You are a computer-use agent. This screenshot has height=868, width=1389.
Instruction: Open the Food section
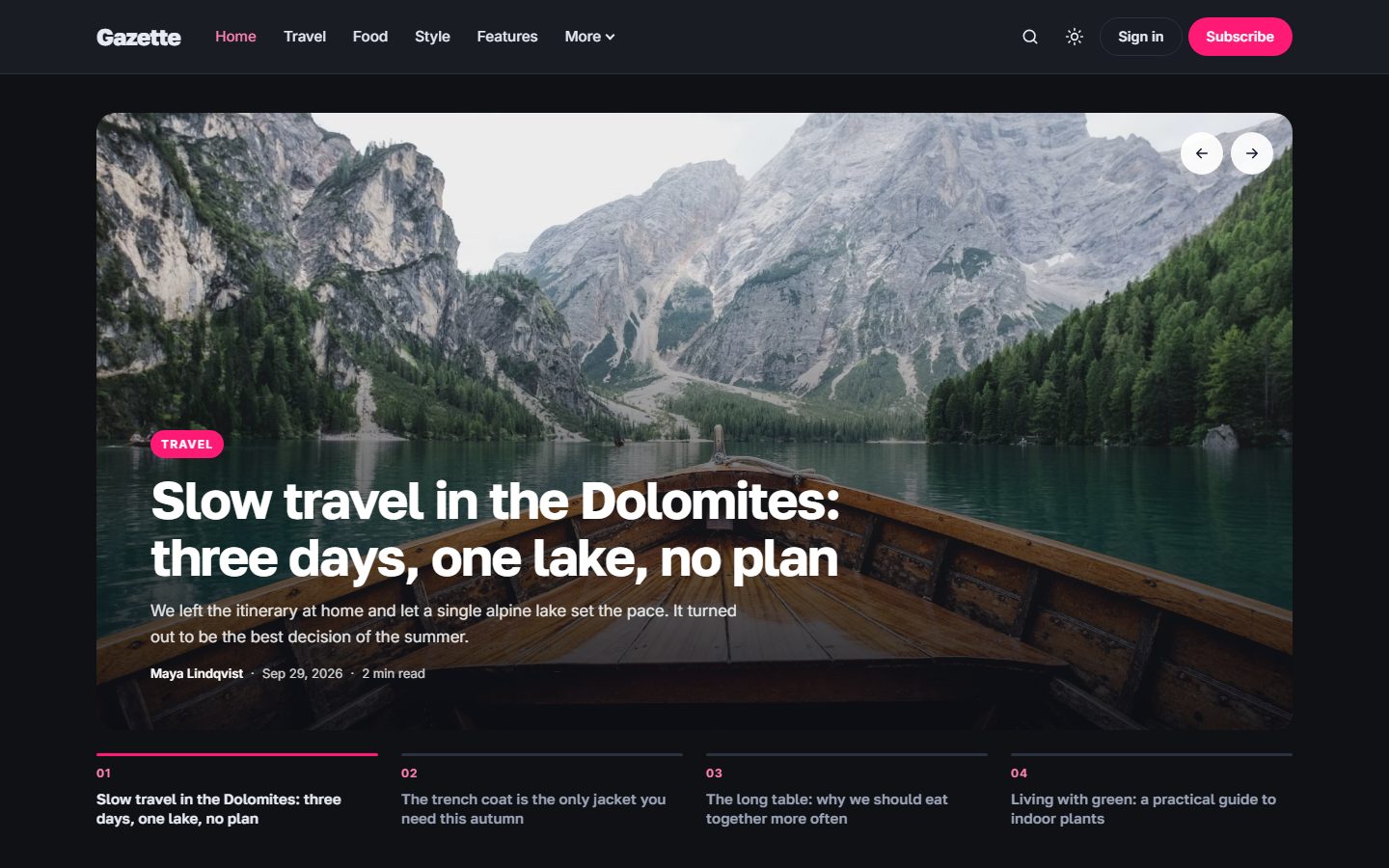pos(370,37)
